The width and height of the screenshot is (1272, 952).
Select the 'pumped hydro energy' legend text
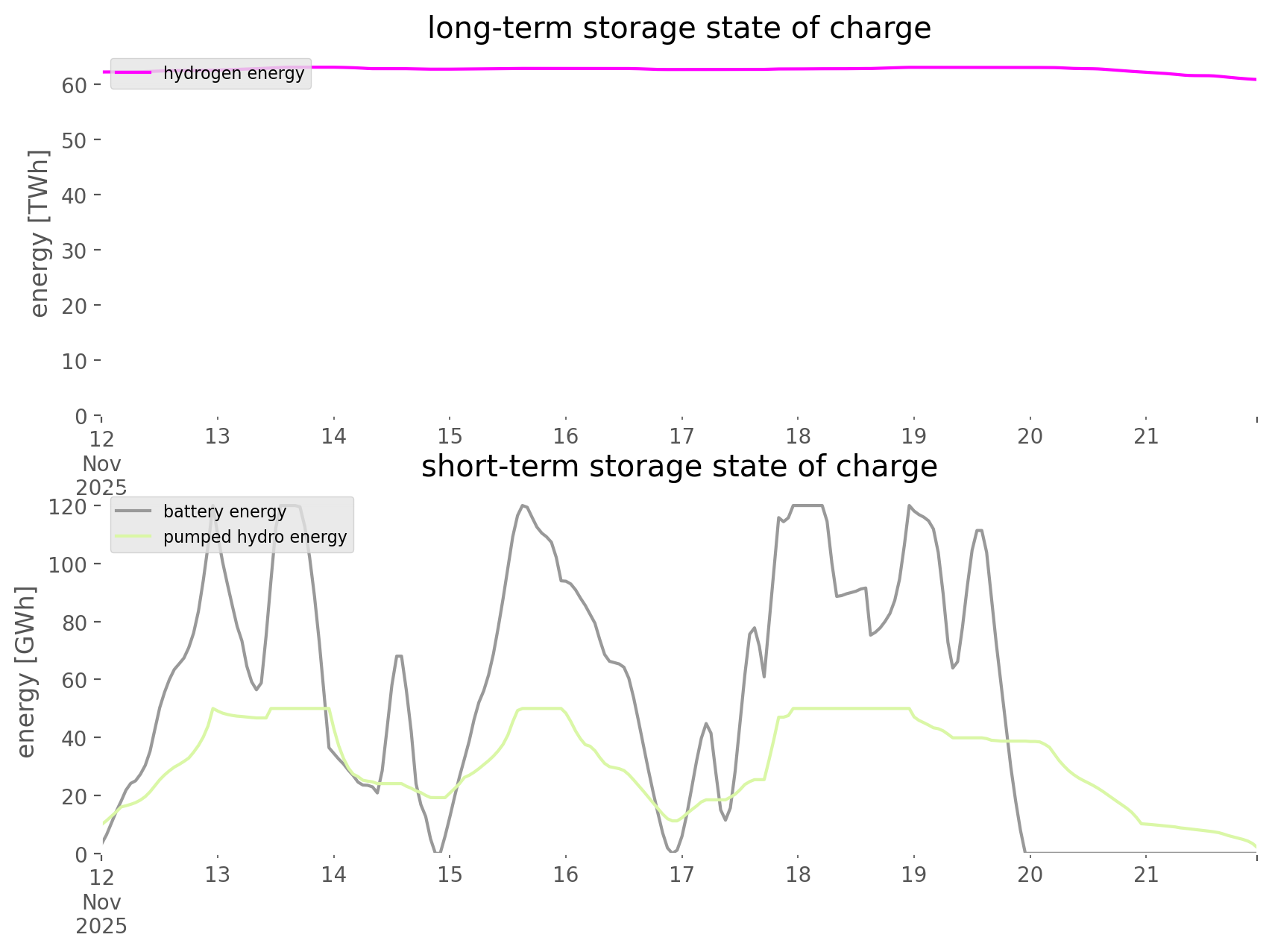(255, 537)
